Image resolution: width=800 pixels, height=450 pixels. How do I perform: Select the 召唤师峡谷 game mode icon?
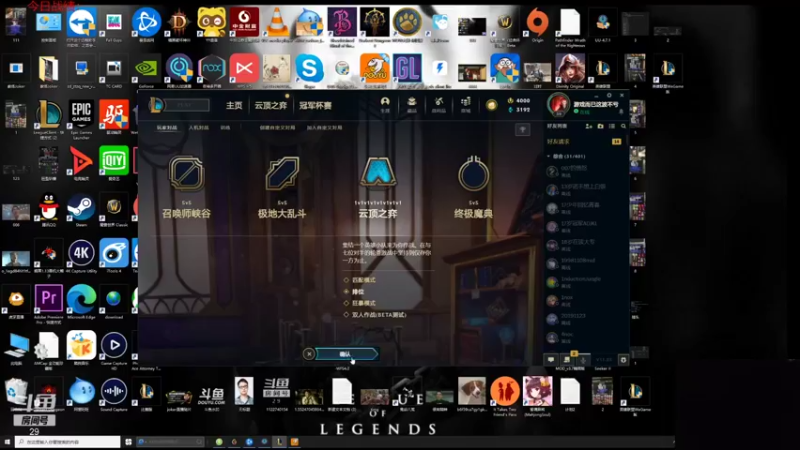pyautogui.click(x=187, y=173)
